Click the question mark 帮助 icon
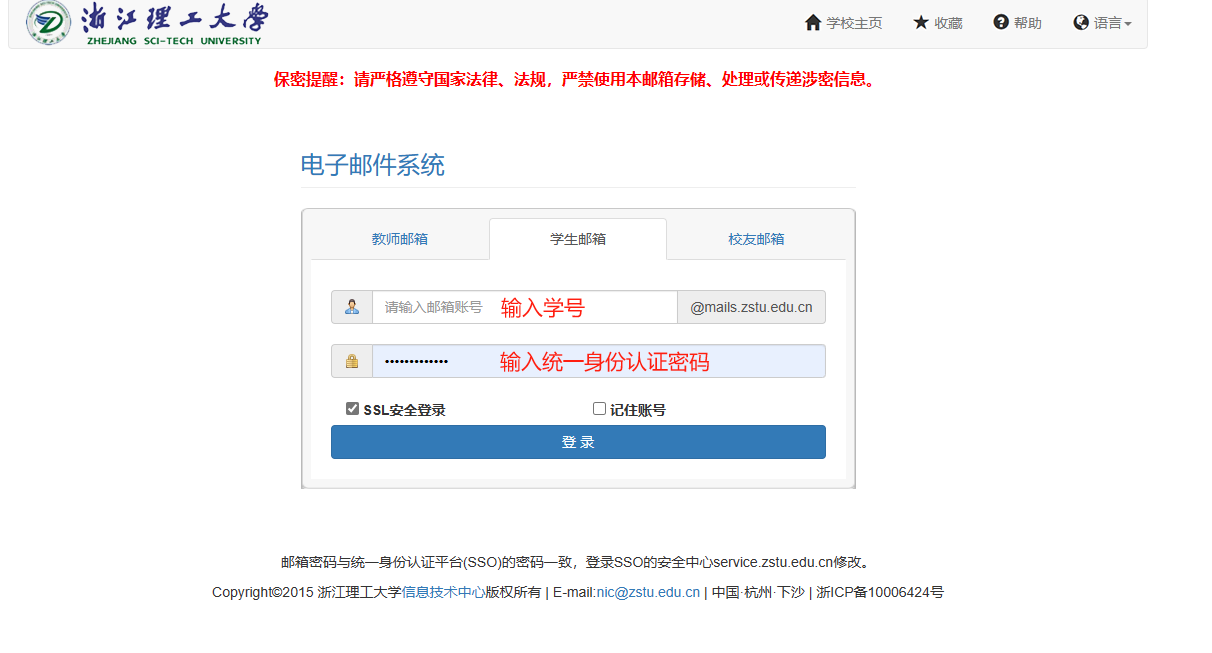This screenshot has width=1212, height=653. tap(1001, 23)
